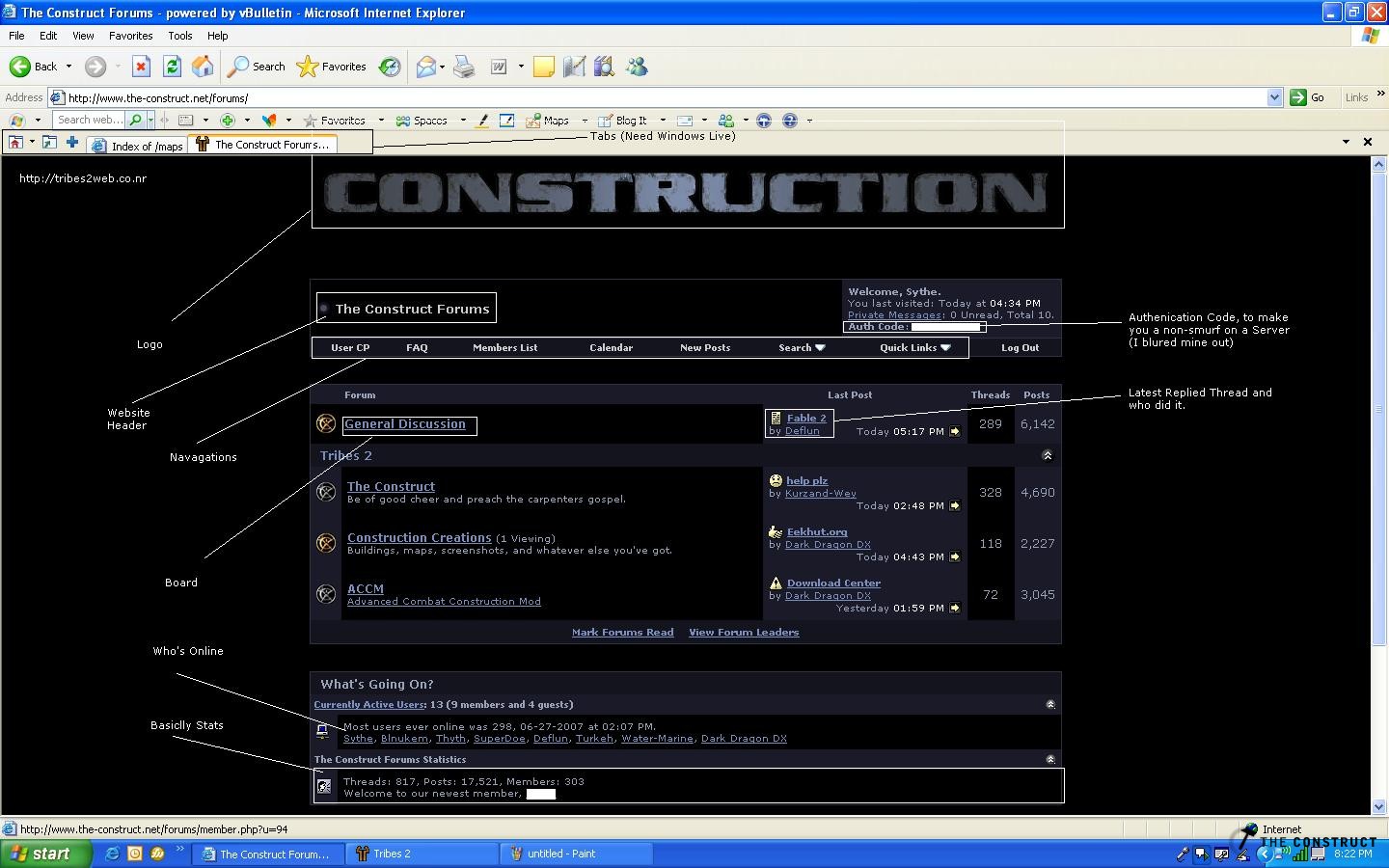Click the MSN butterfly icon
This screenshot has height=868, width=1389.
(x=269, y=121)
